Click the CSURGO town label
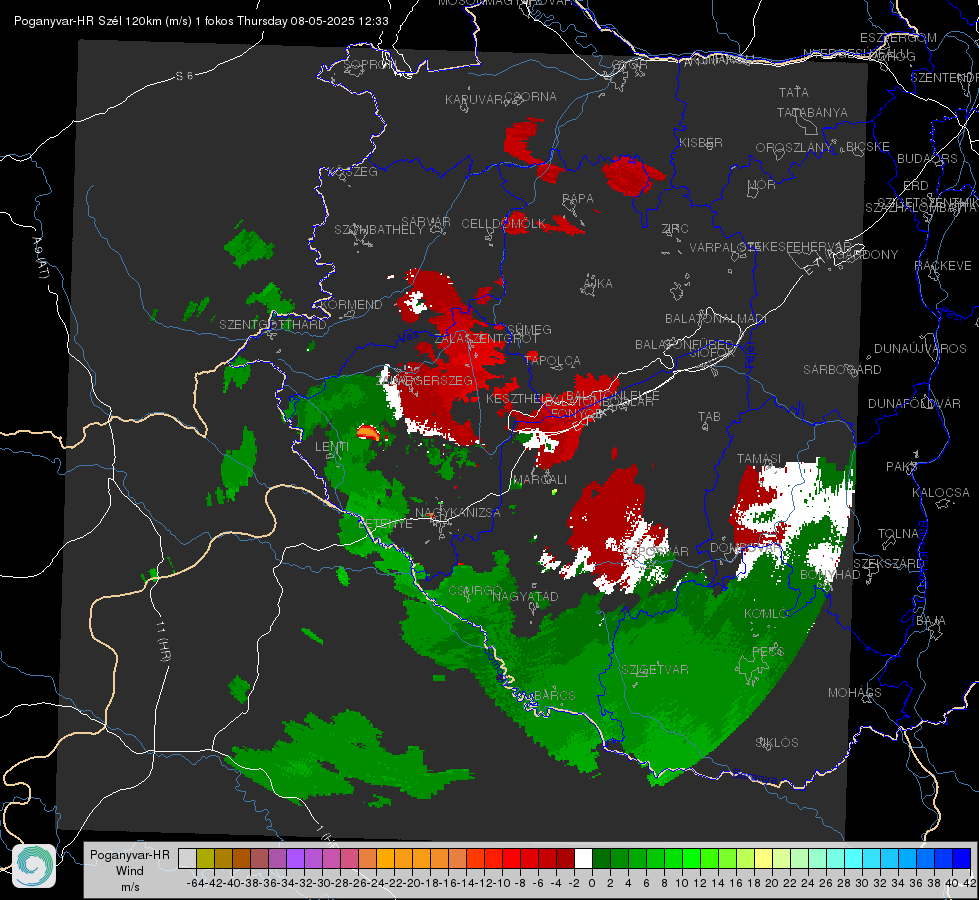 (476, 591)
